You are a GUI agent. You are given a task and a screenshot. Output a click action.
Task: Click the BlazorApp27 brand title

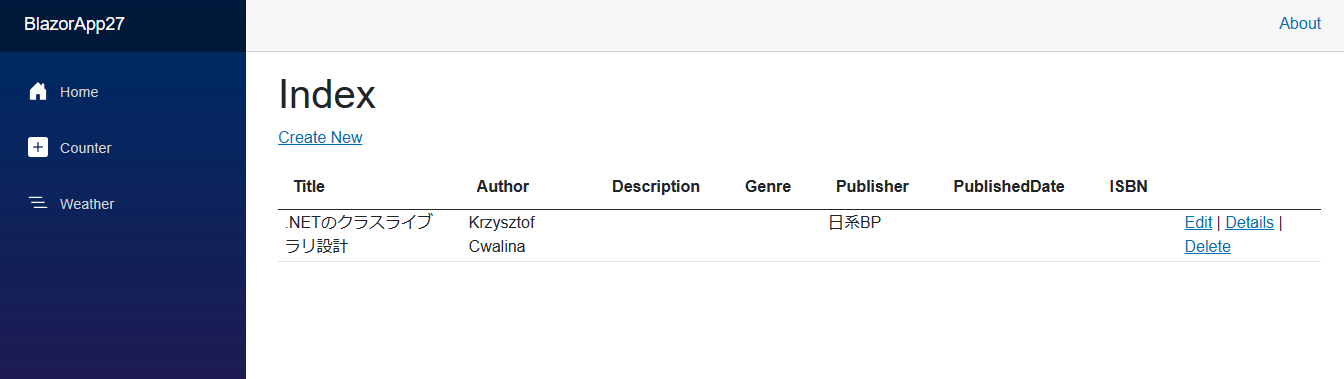click(74, 24)
